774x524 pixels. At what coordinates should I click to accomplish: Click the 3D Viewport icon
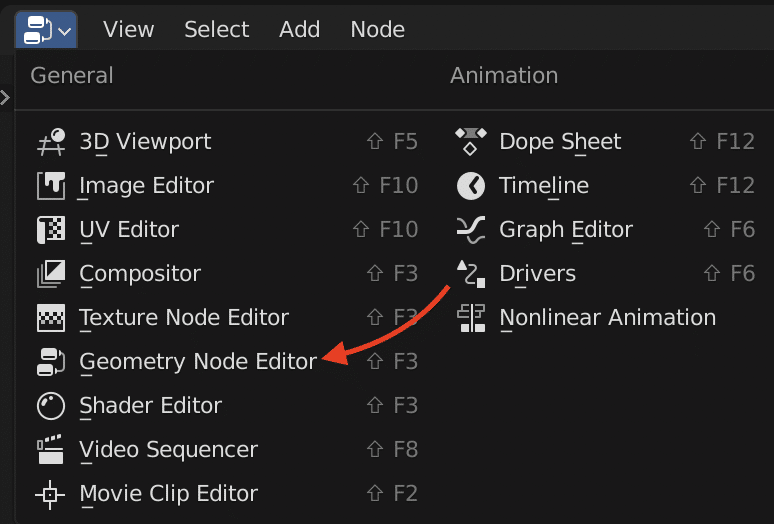pyautogui.click(x=51, y=142)
